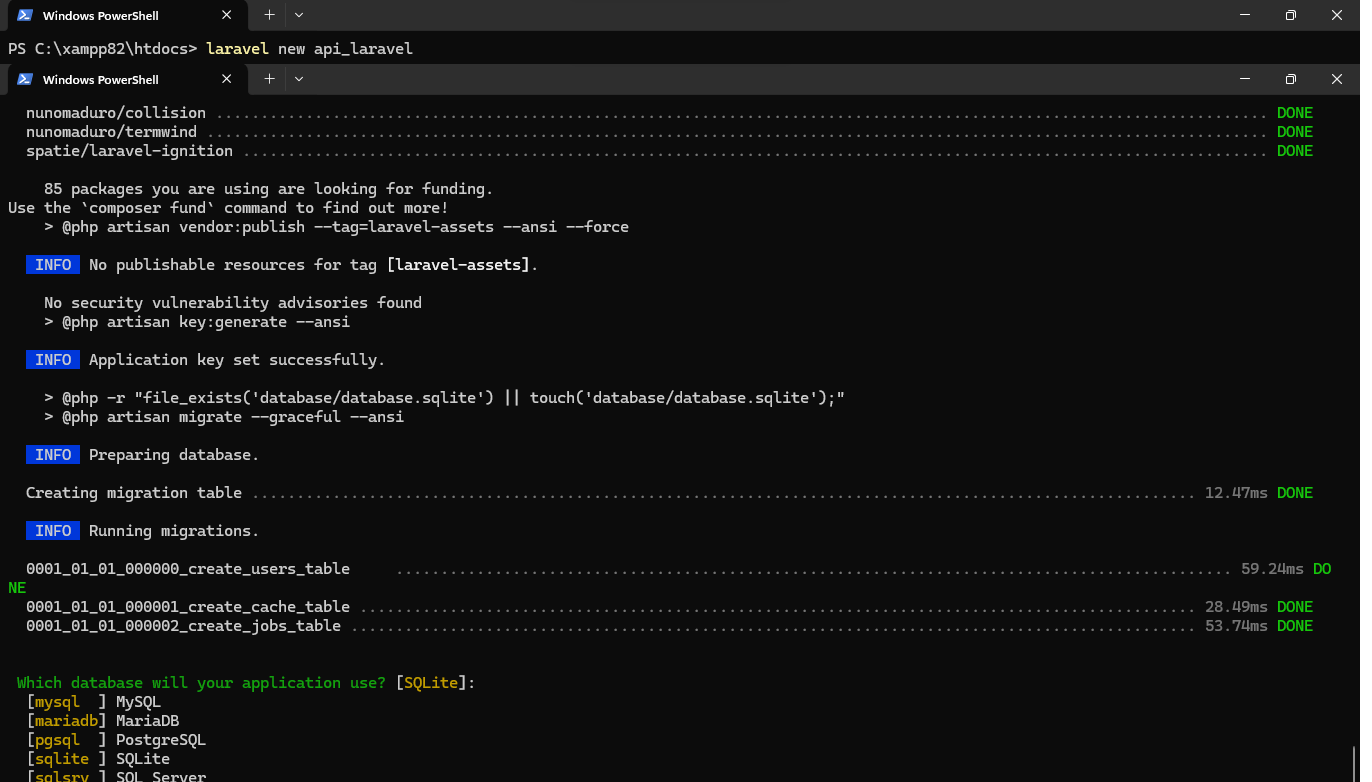This screenshot has width=1372, height=782.
Task: Click the 'spatie/laravel-ignition' package line
Action: pos(669,151)
